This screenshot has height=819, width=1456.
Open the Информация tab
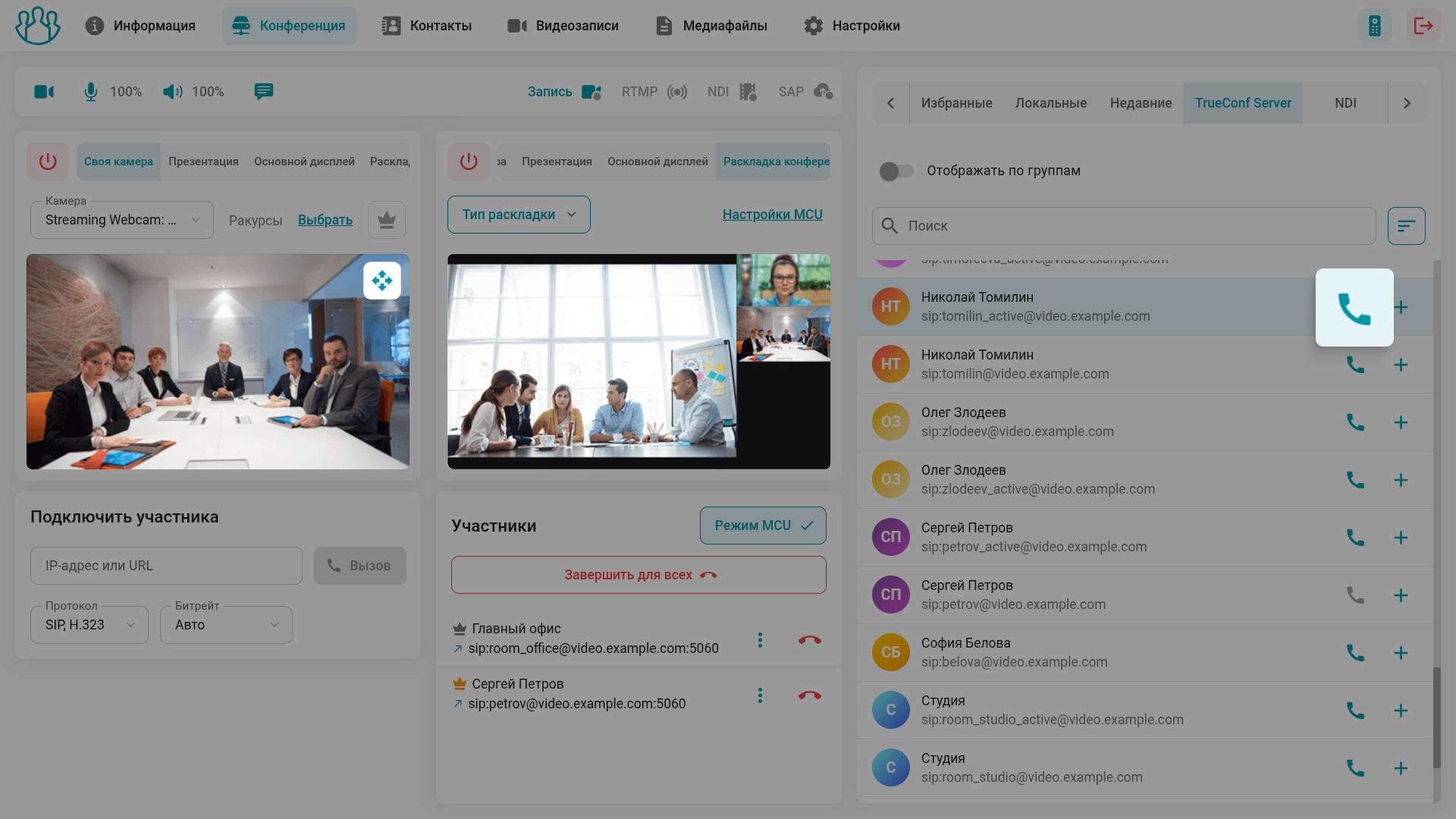(140, 26)
